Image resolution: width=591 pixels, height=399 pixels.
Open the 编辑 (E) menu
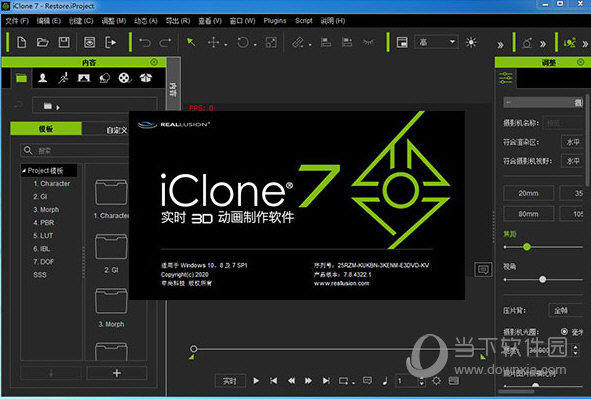(x=49, y=21)
